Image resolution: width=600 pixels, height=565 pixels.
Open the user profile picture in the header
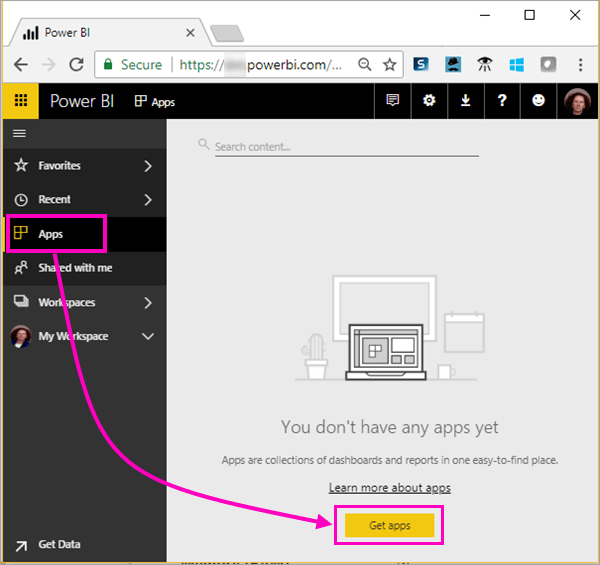(577, 101)
